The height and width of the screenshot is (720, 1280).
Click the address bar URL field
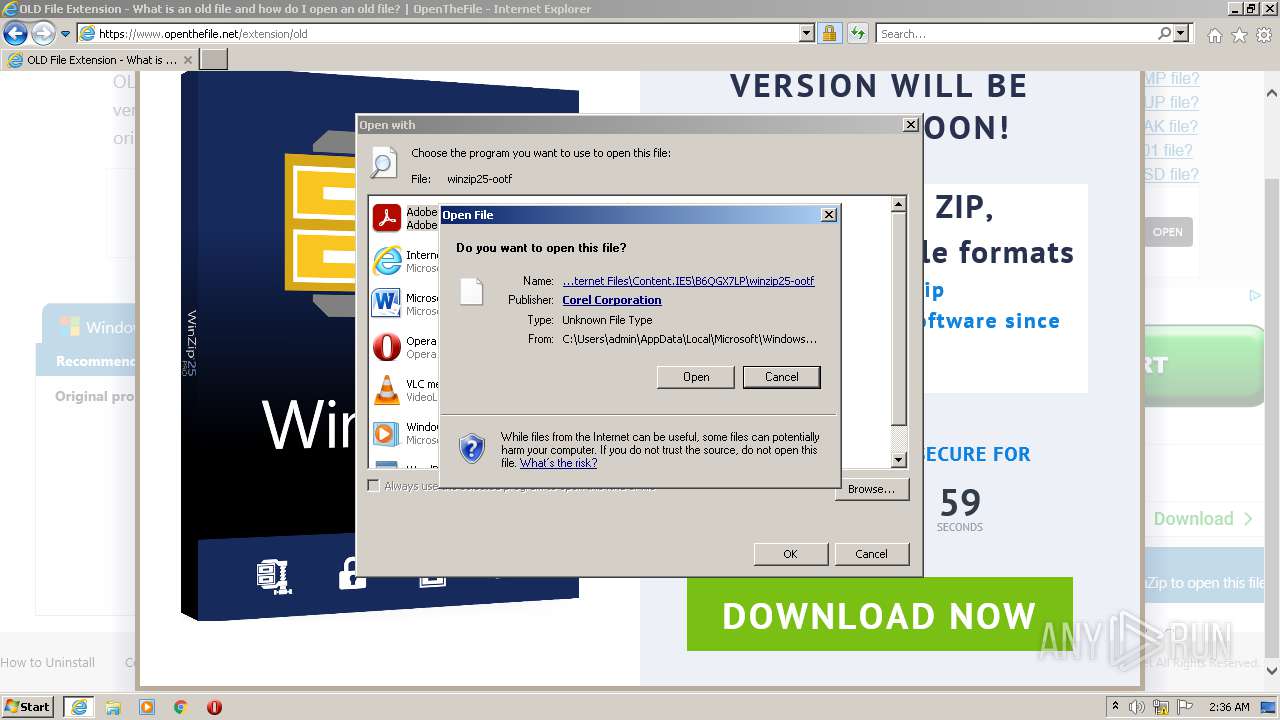(438, 33)
